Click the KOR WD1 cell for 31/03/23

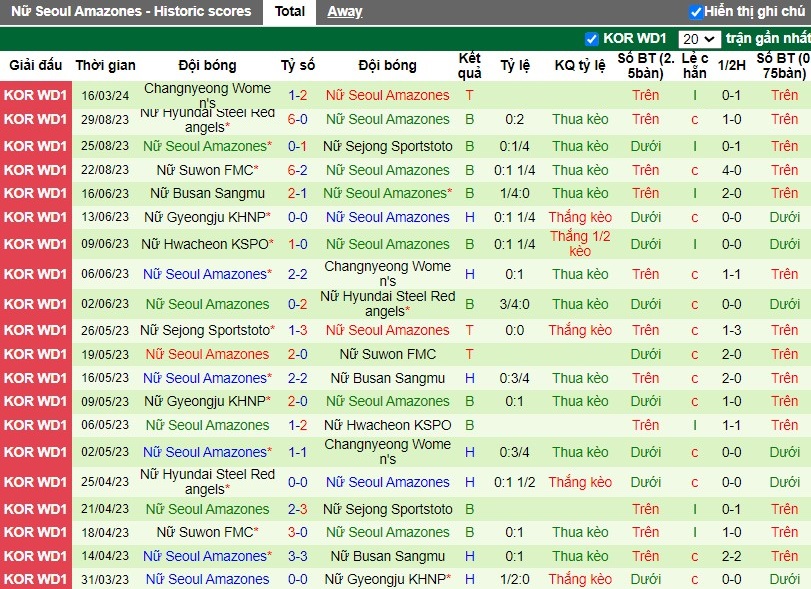35,579
